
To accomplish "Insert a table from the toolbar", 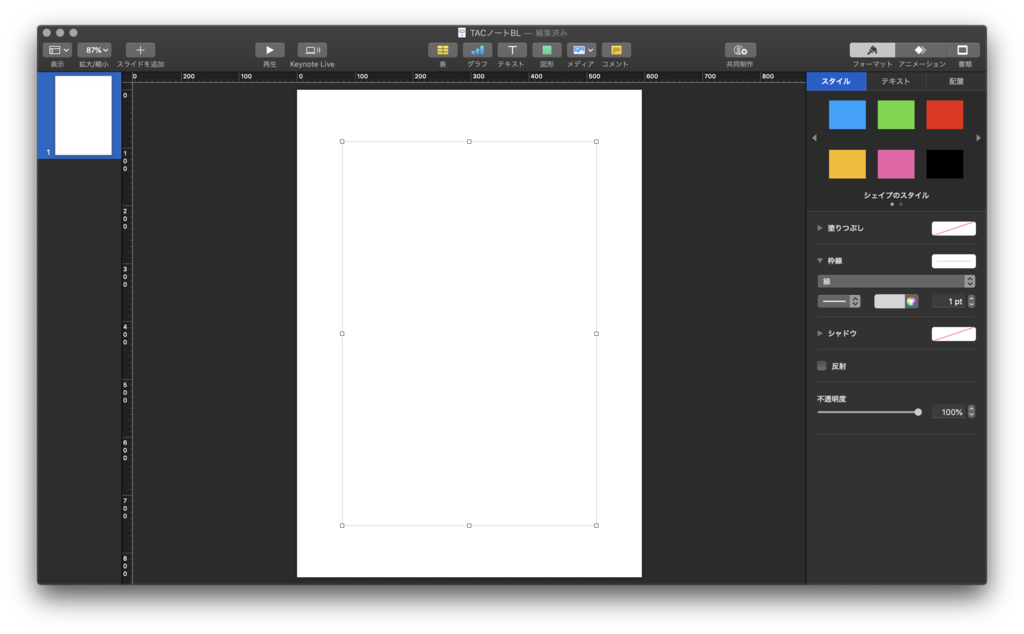I will tap(442, 50).
